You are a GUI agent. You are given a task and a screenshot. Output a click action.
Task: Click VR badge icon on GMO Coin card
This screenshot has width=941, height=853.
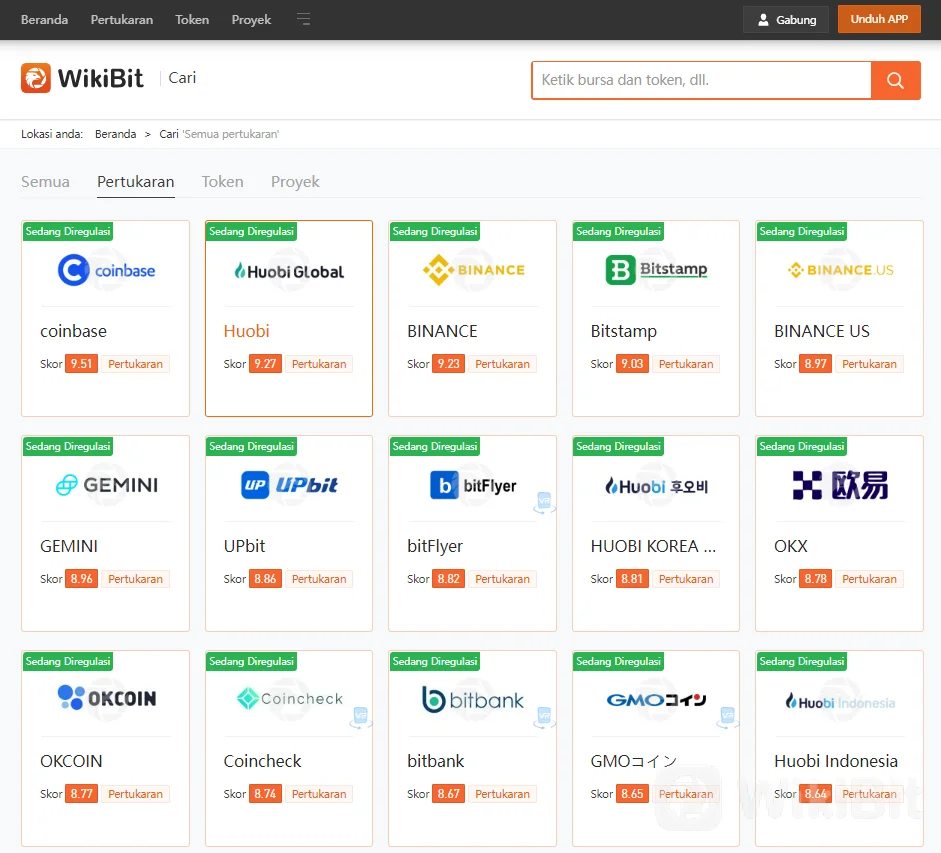[728, 717]
